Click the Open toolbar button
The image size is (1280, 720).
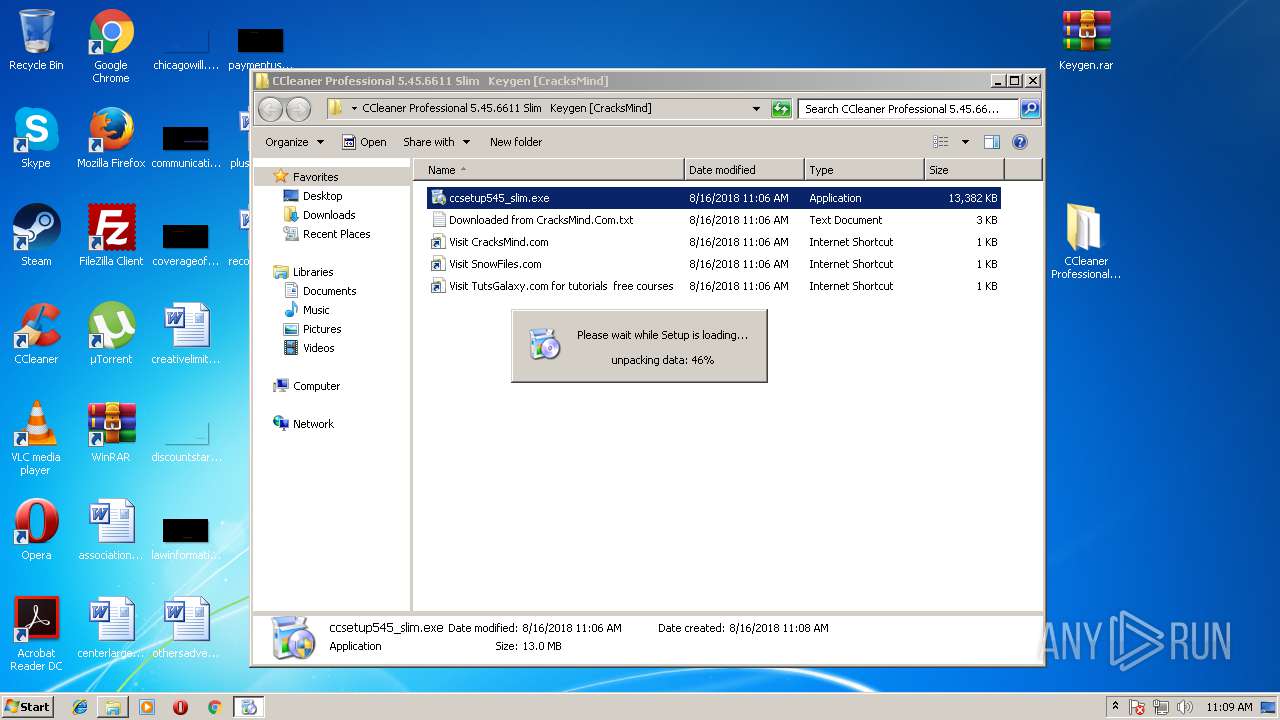tap(364, 142)
